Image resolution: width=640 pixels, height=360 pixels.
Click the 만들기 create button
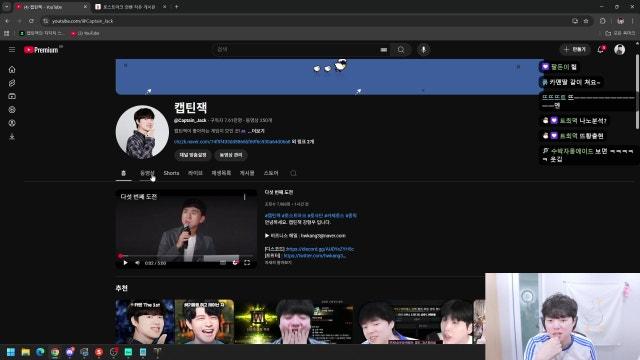coord(575,49)
